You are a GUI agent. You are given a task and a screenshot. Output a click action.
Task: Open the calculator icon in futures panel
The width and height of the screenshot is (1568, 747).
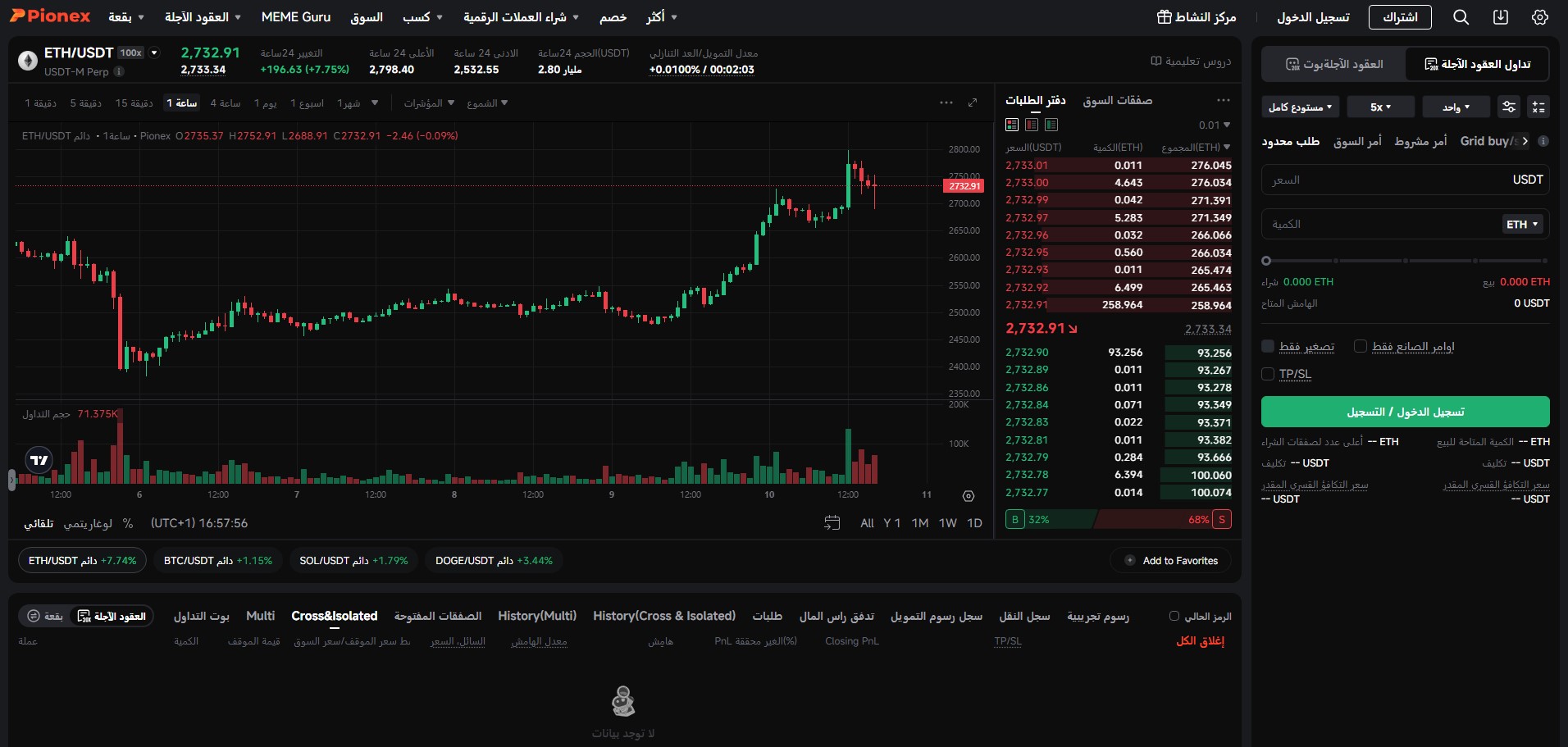click(x=1539, y=107)
